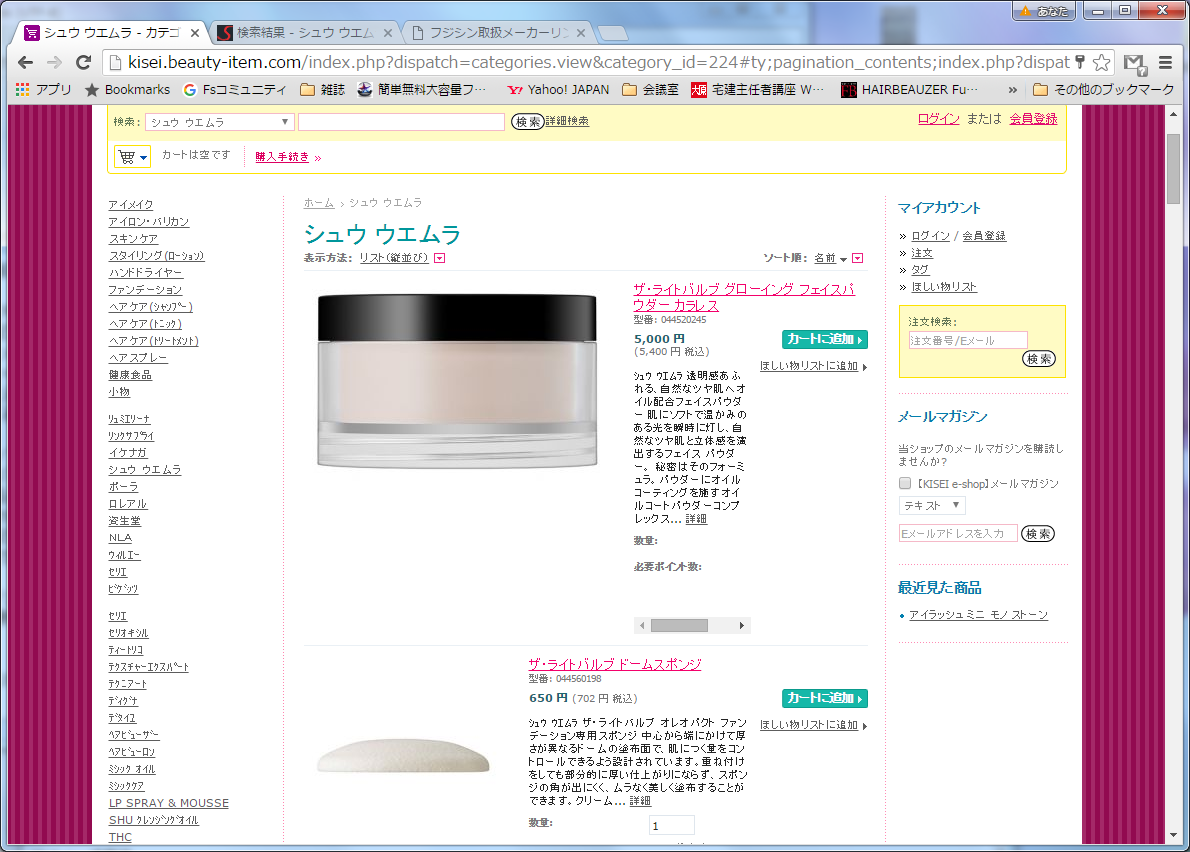Open the Chrome hamburger menu
This screenshot has height=852, width=1190.
tap(1165, 62)
